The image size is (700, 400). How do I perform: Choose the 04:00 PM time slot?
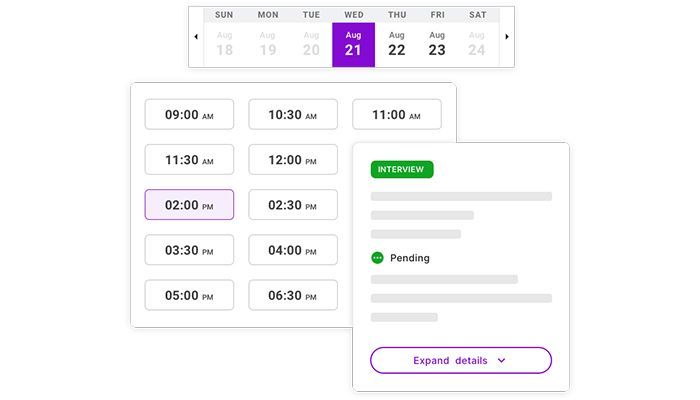tap(293, 250)
